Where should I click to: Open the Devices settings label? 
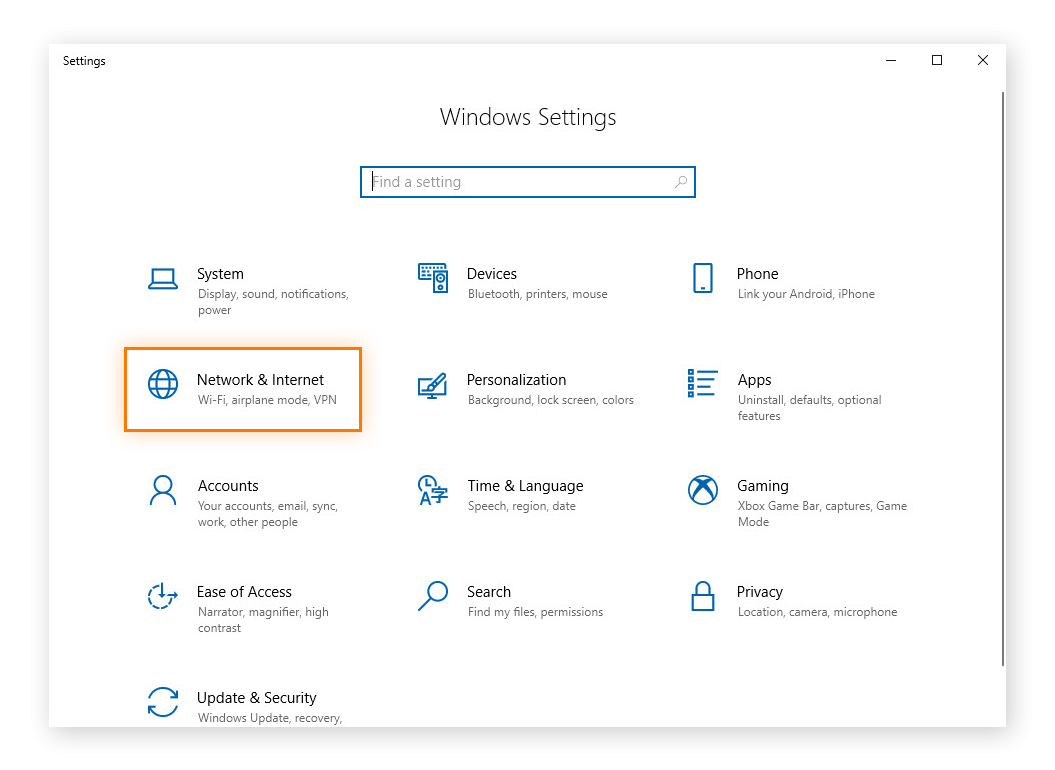tap(492, 274)
